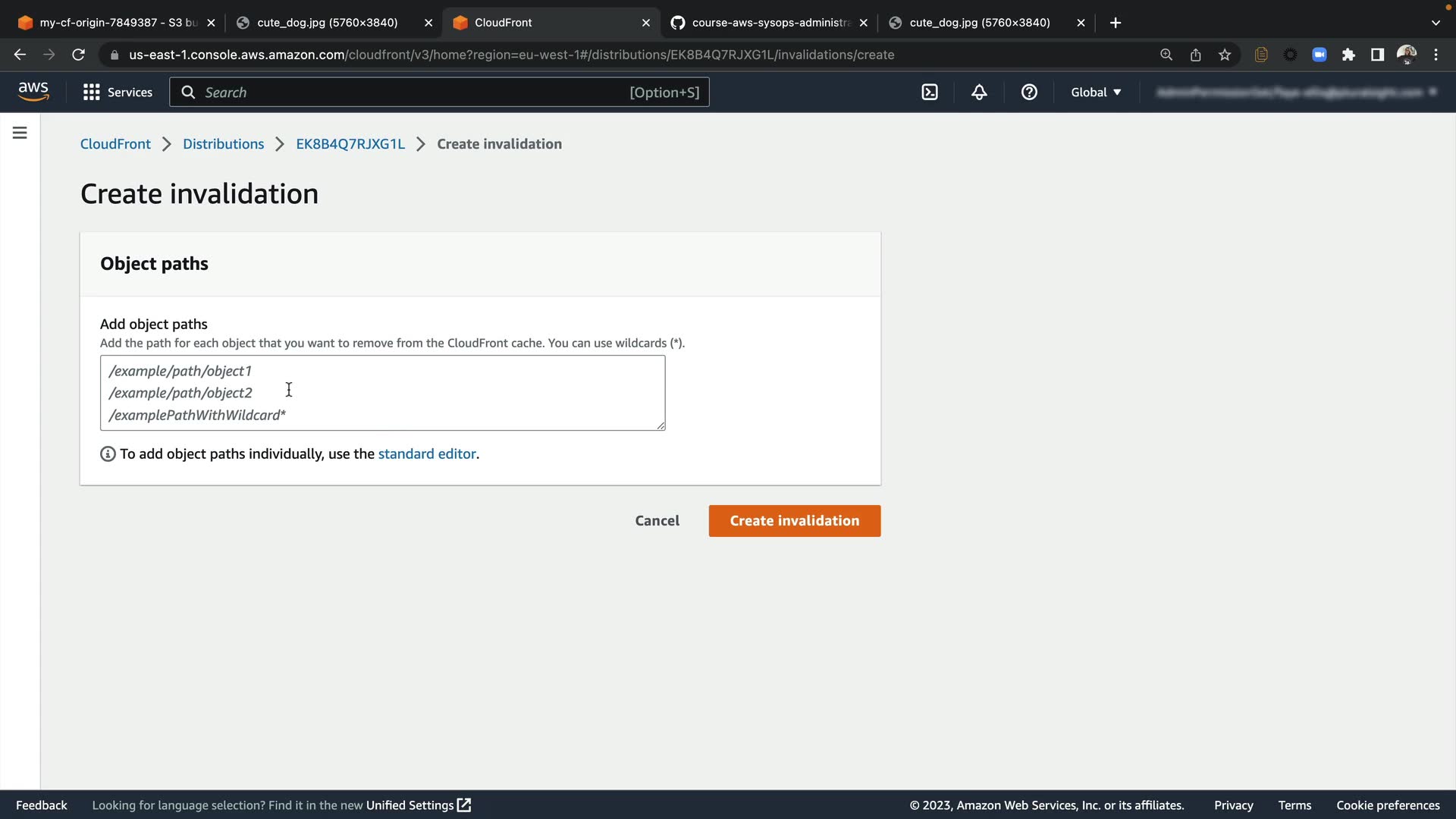
Task: Click the help question mark icon
Action: pyautogui.click(x=1029, y=93)
